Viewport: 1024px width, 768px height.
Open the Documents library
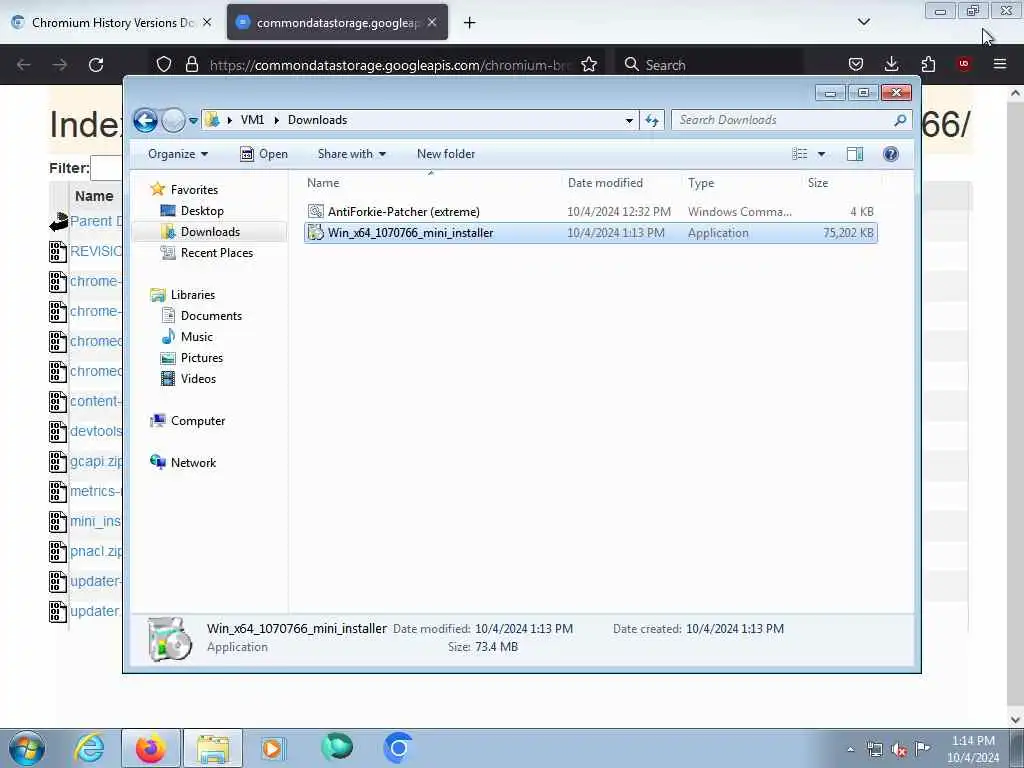pos(211,315)
